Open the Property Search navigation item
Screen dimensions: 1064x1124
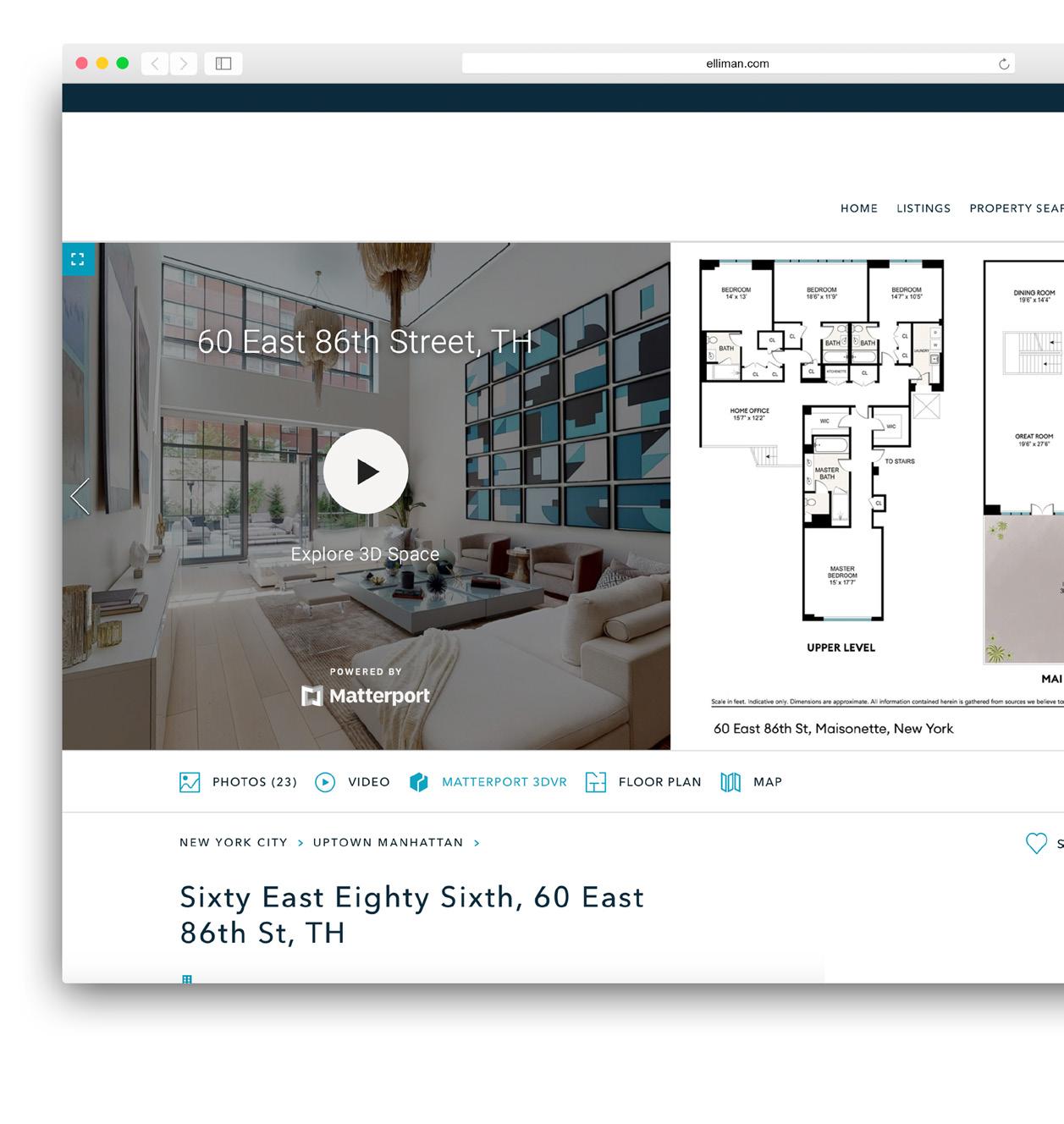pos(1016,208)
